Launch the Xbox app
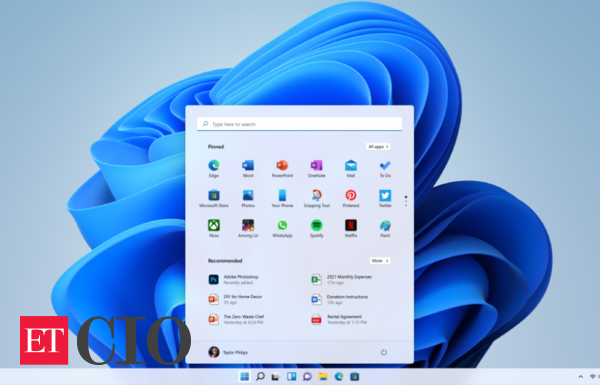 pos(214,228)
